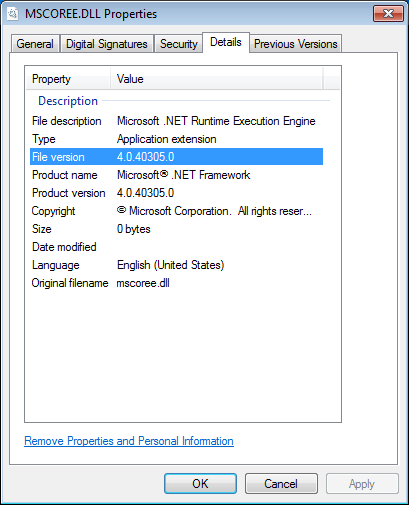Select the Product version row
Viewport: 409px width, 505px height.
pyautogui.click(x=176, y=193)
